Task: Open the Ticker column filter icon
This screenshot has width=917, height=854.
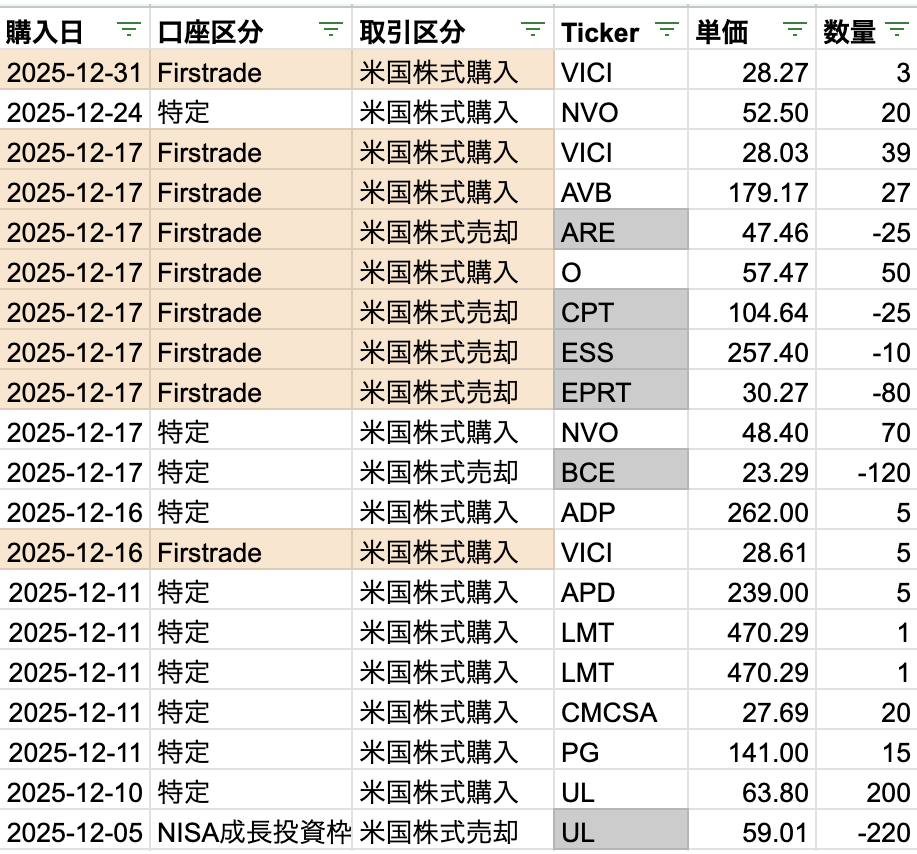Action: click(667, 30)
